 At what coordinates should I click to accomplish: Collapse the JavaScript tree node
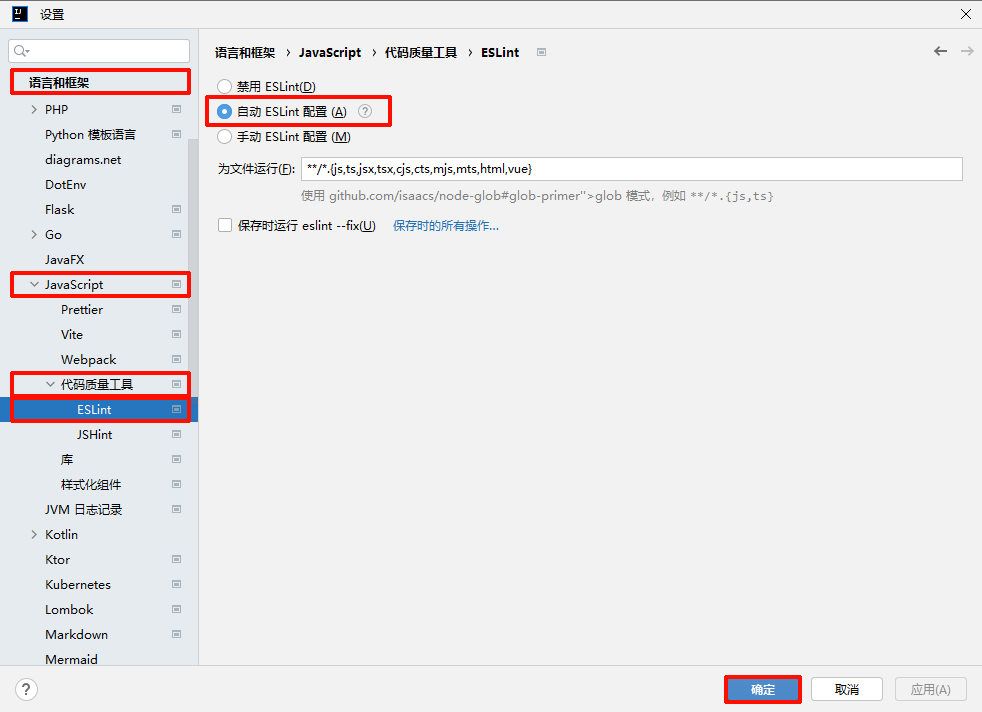[34, 285]
